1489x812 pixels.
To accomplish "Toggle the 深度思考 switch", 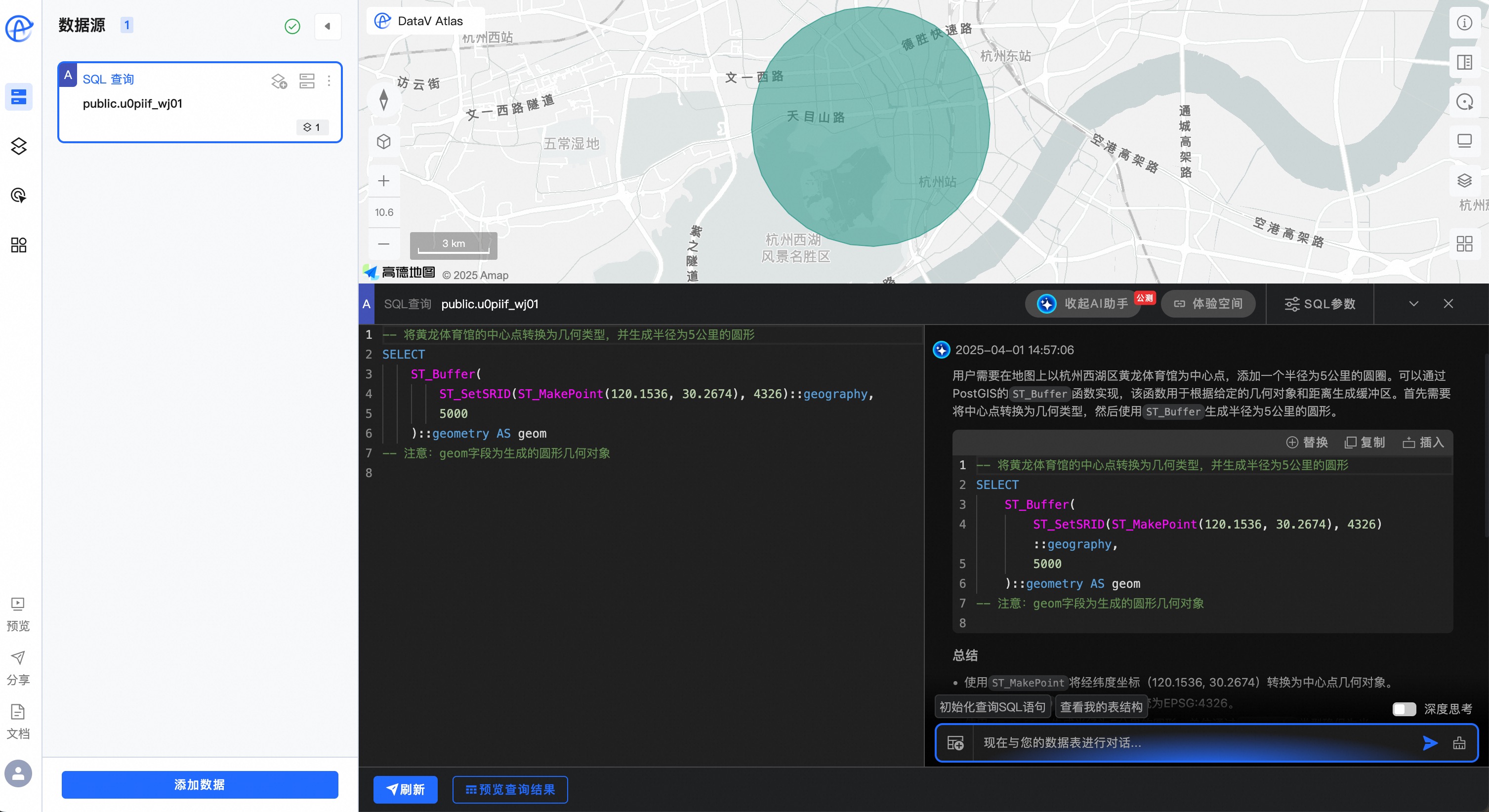I will (1404, 709).
